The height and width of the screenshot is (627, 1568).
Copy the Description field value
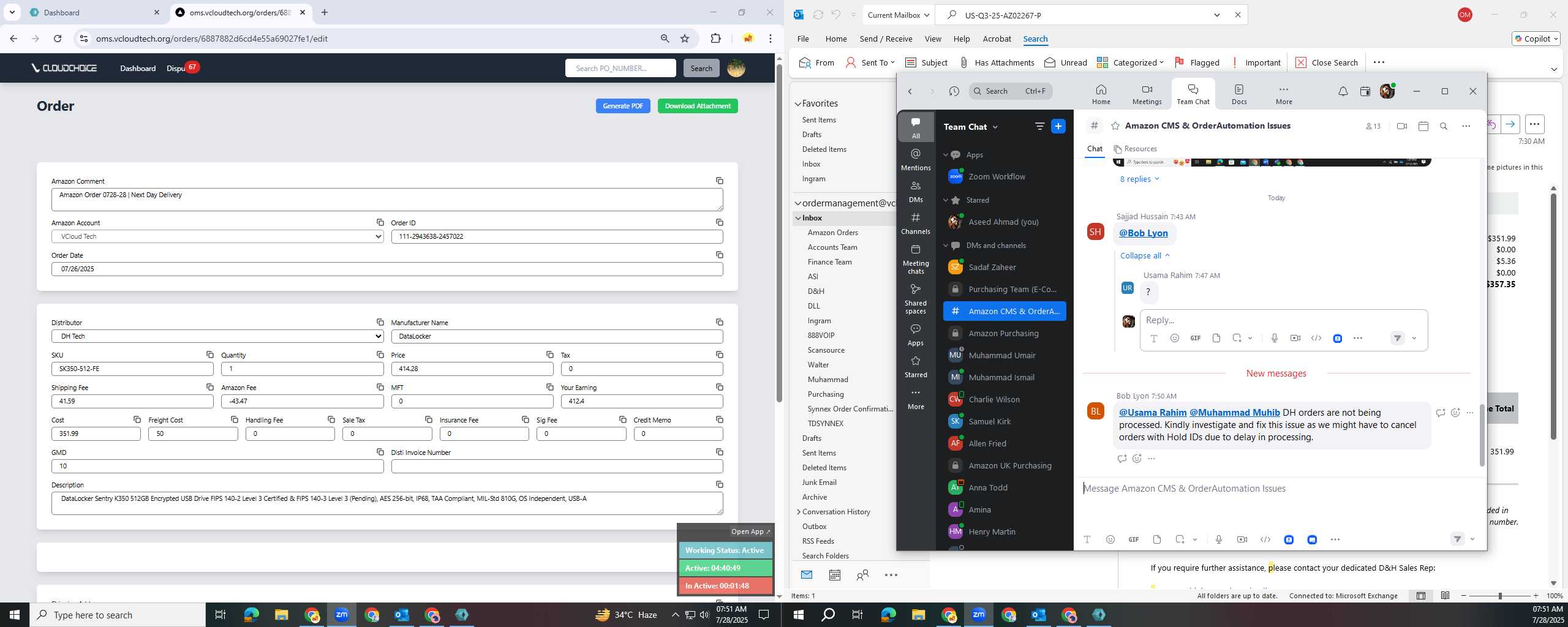[x=720, y=484]
